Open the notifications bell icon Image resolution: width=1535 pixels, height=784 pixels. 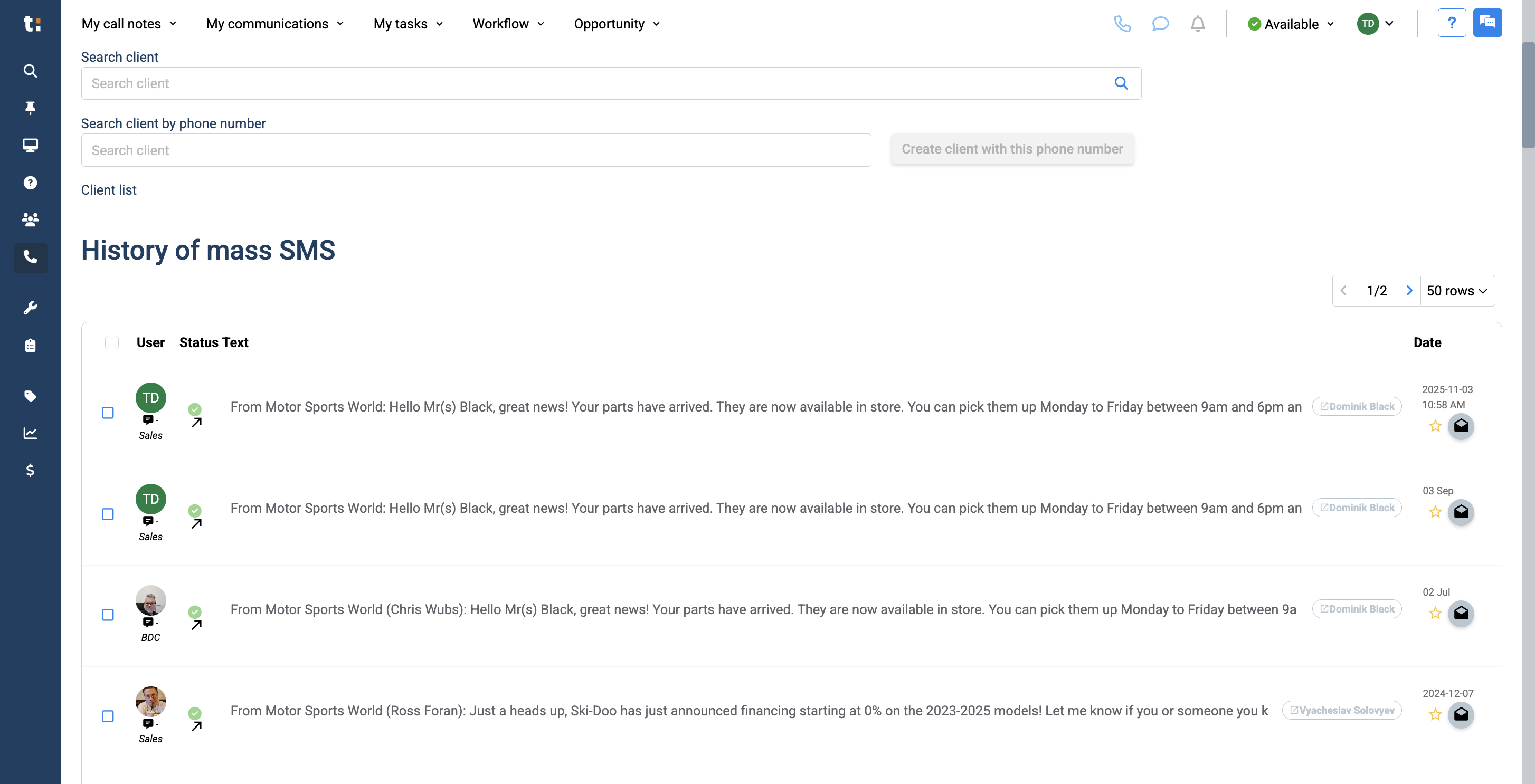coord(1197,24)
